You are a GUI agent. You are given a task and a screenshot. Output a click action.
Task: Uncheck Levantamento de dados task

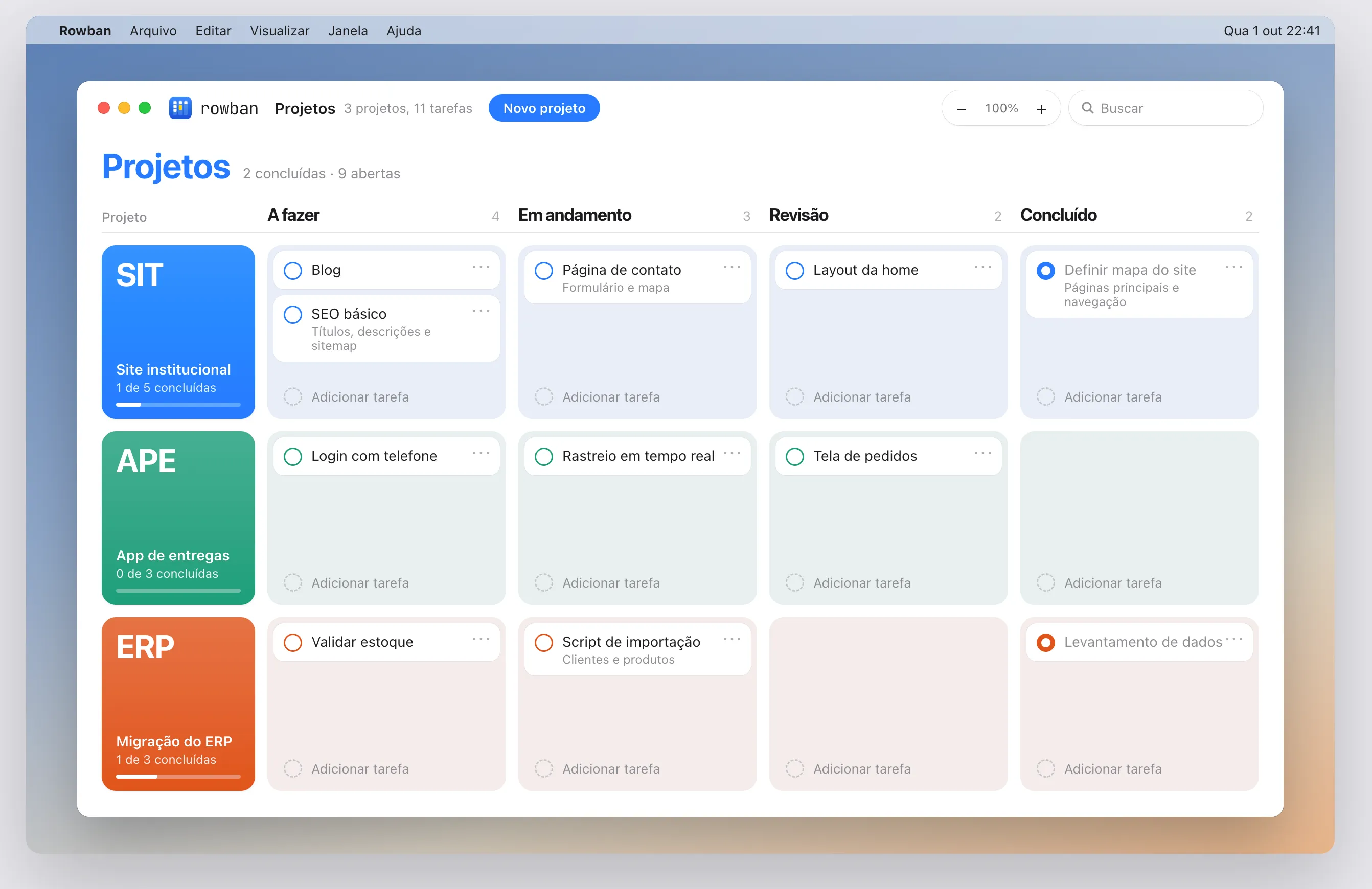click(1046, 642)
